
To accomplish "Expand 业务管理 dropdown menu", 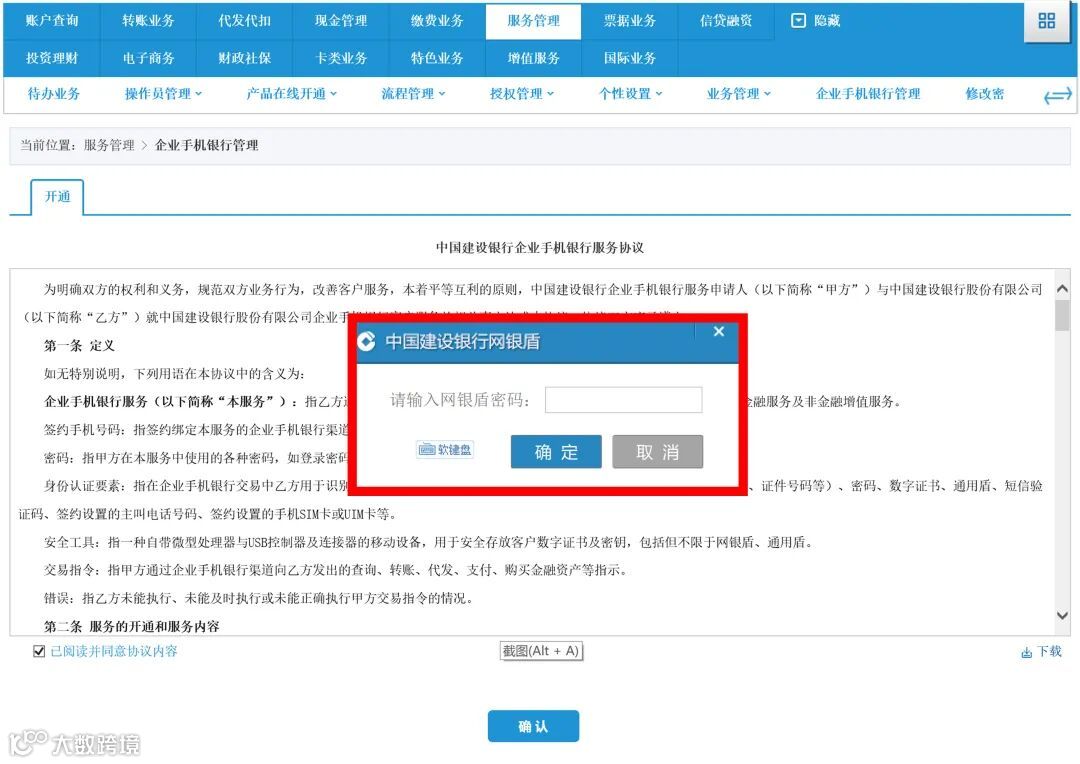I will 738,94.
